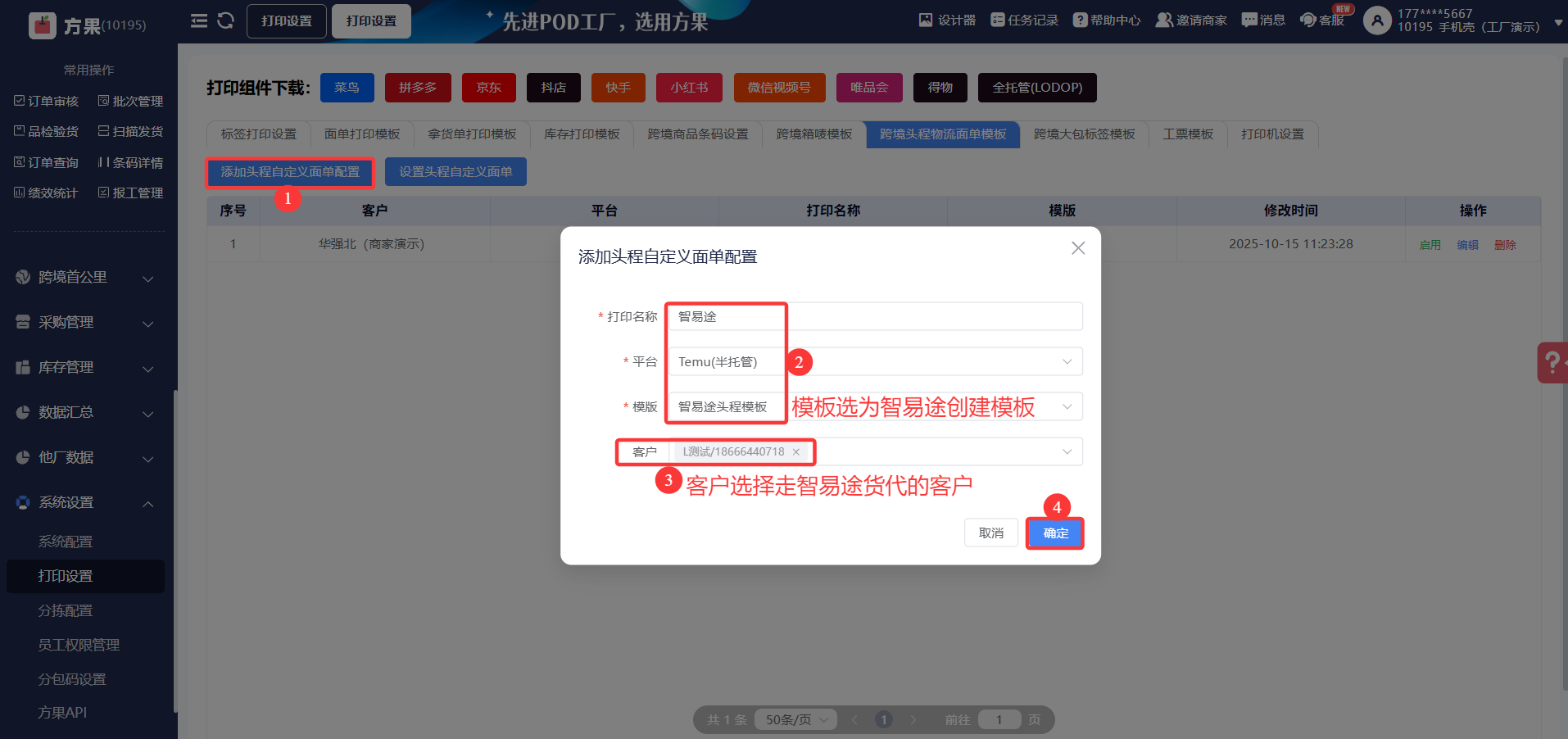Click 取消 to cancel dialog
This screenshot has width=1568, height=739.
991,533
